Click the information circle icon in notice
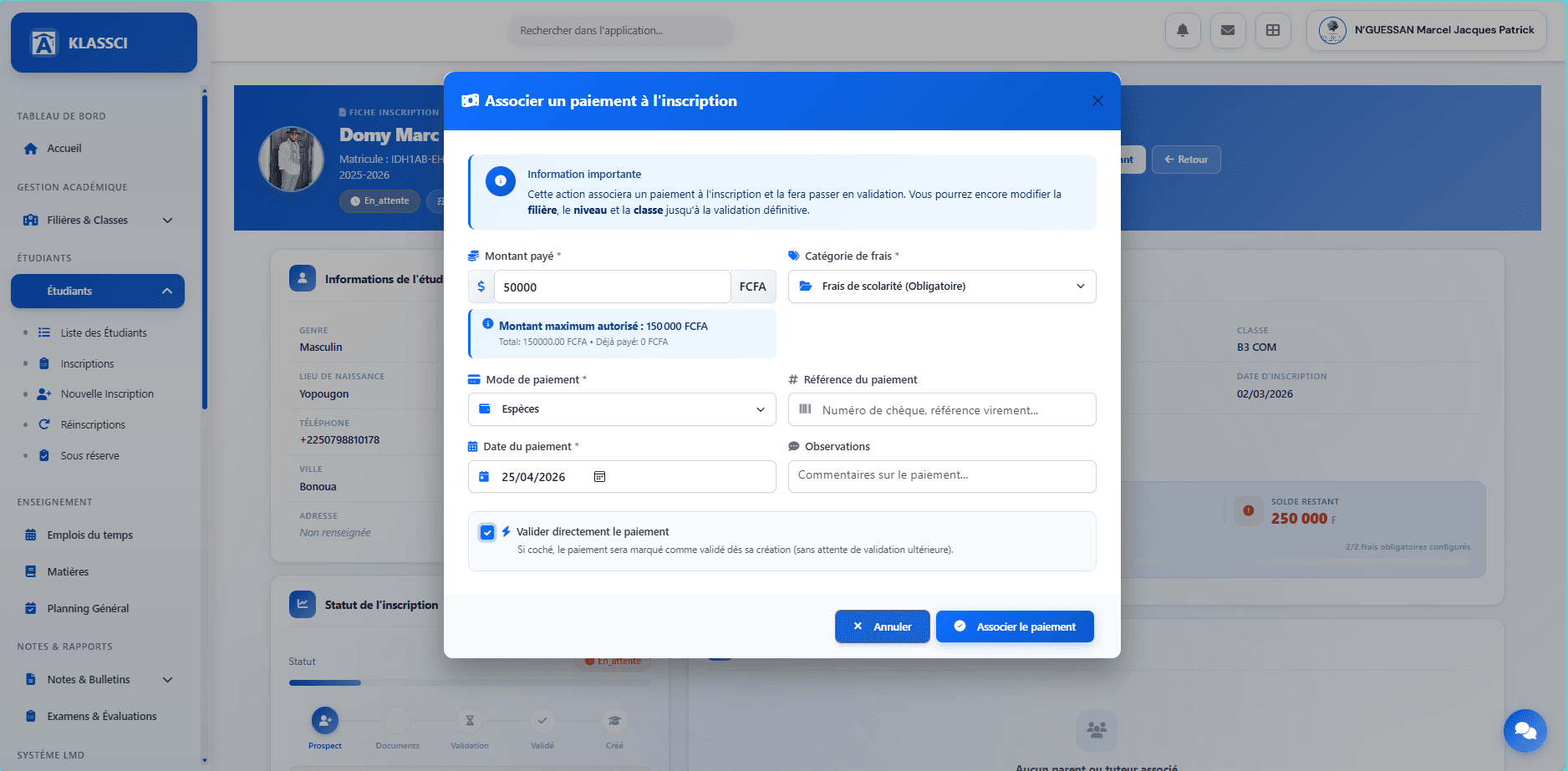Screen dimensions: 1568x771 pos(501,180)
